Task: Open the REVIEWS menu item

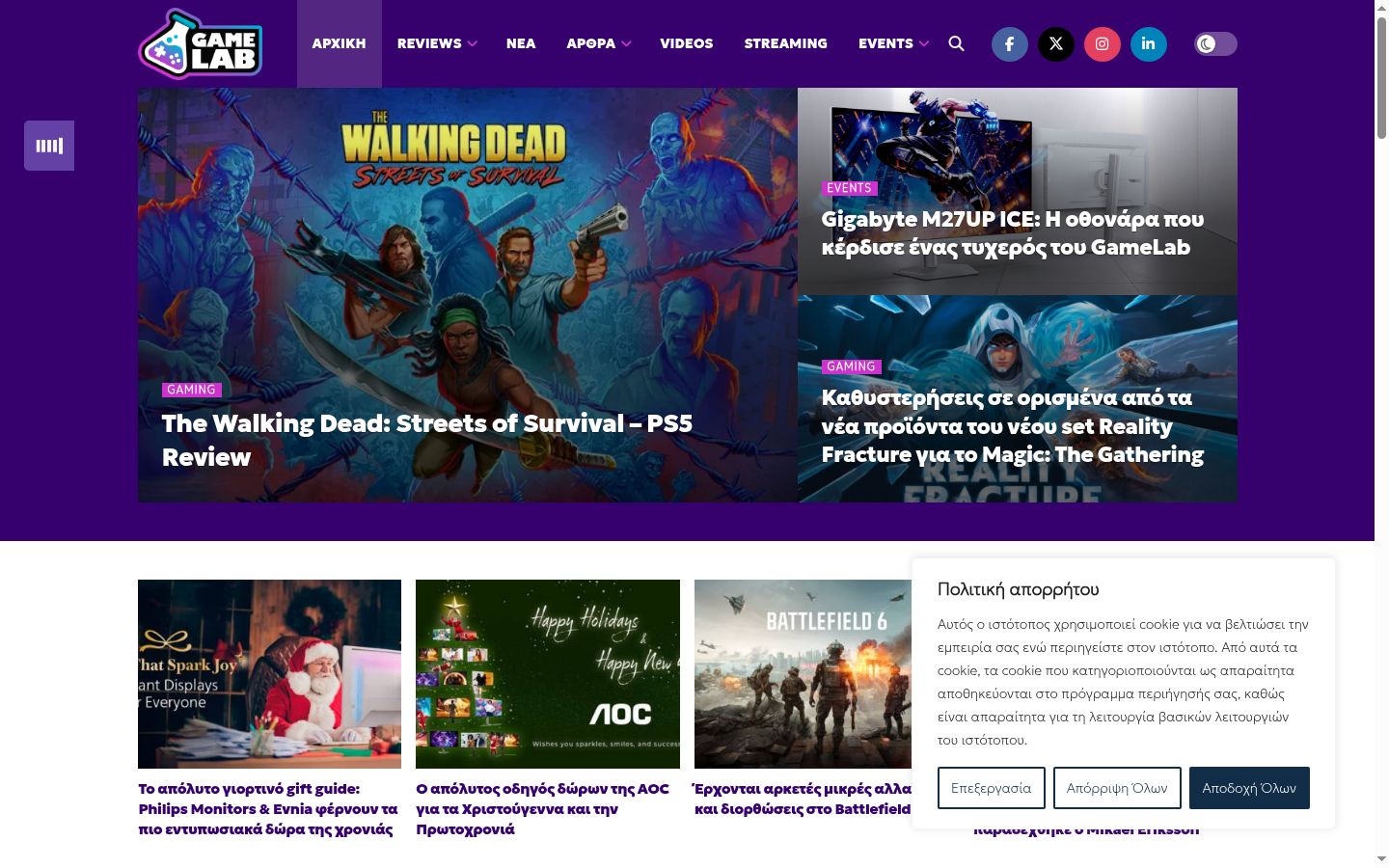Action: [x=429, y=43]
